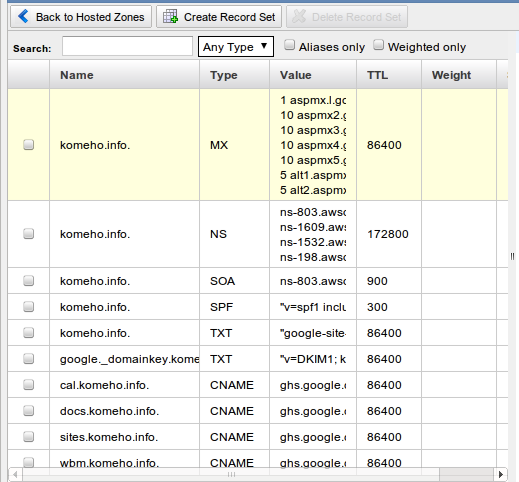Screen dimensions: 519x482
Task: Sort by the Name column header
Action: coord(124,75)
